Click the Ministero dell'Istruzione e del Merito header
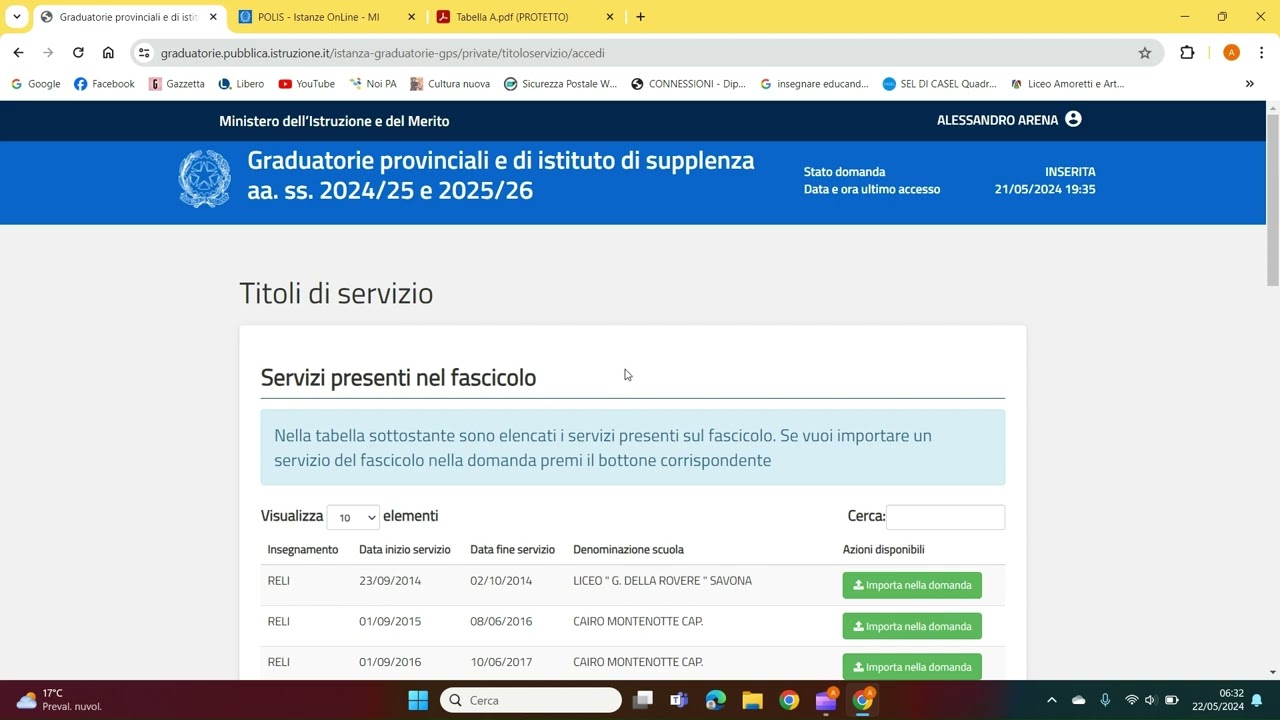Image resolution: width=1280 pixels, height=720 pixels. [334, 121]
